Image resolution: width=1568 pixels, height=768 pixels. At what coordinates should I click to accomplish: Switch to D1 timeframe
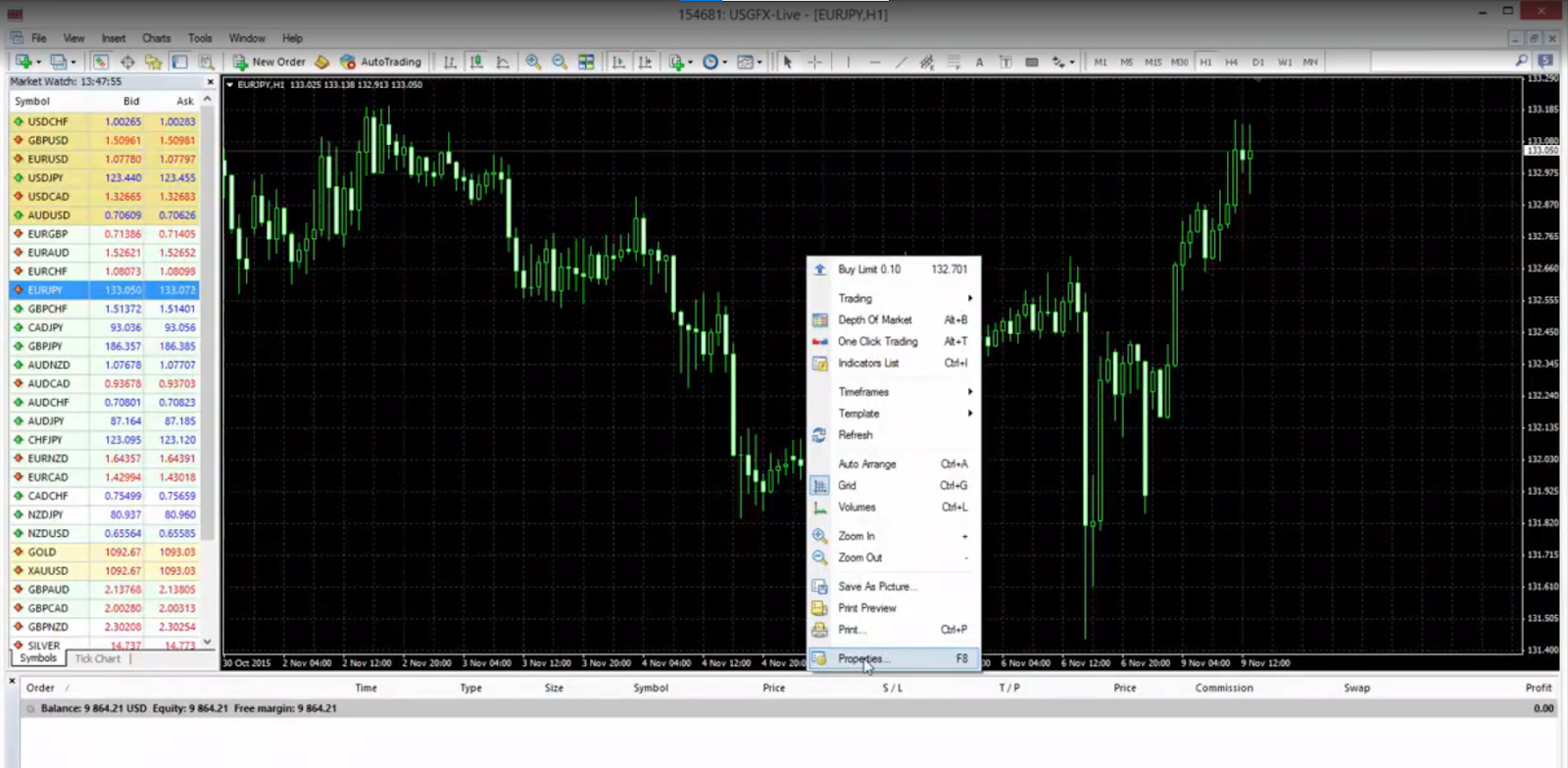click(1258, 62)
